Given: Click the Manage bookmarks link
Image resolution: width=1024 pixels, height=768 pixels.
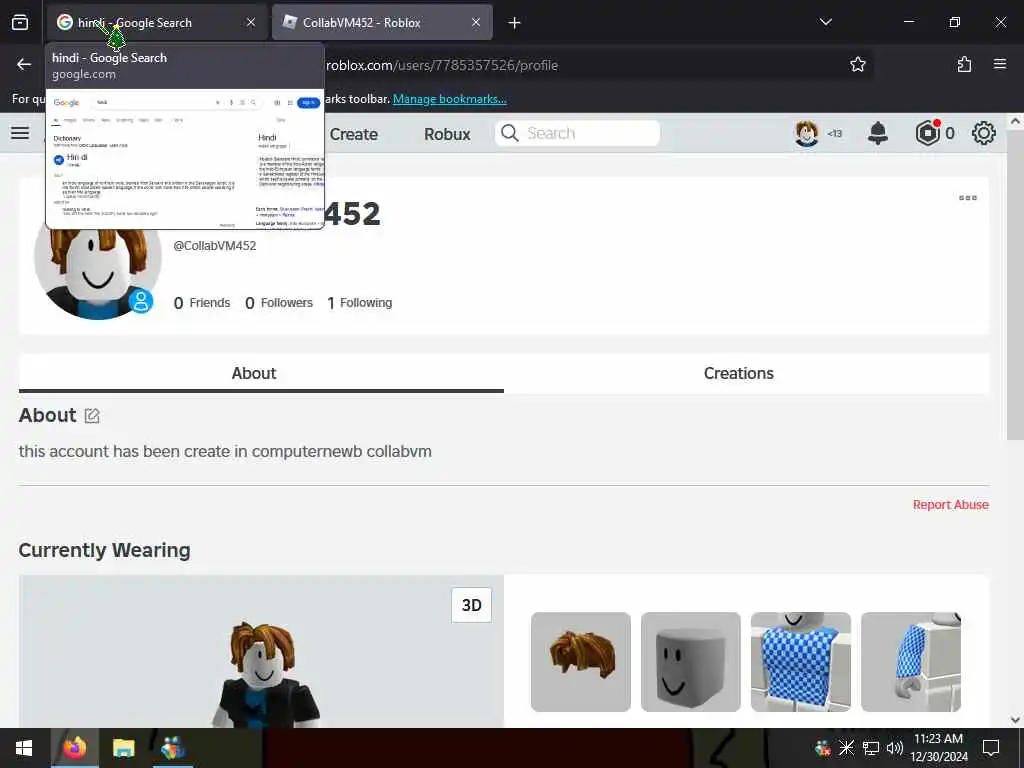Looking at the screenshot, I should pos(449,99).
